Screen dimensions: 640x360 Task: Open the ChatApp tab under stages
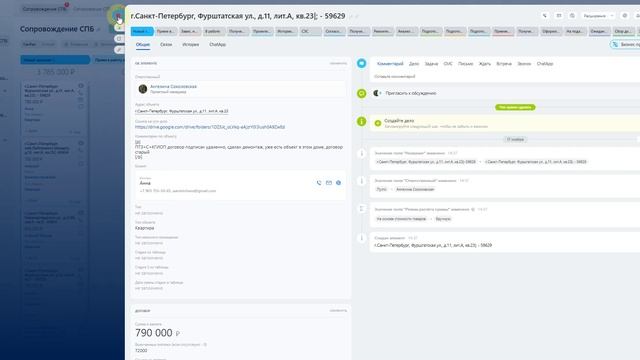[x=217, y=44]
